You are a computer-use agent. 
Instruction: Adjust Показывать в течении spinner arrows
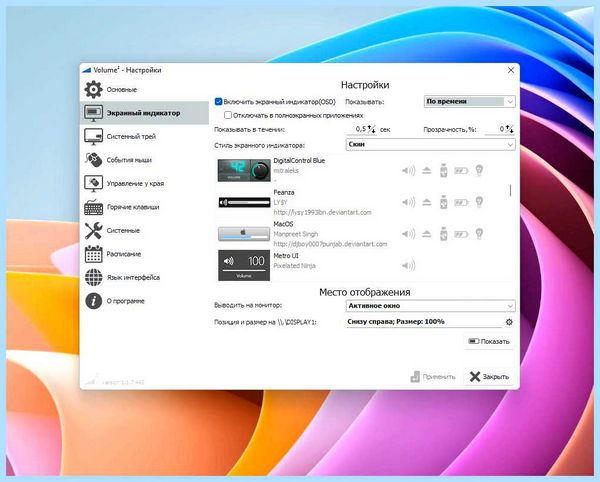coord(372,129)
